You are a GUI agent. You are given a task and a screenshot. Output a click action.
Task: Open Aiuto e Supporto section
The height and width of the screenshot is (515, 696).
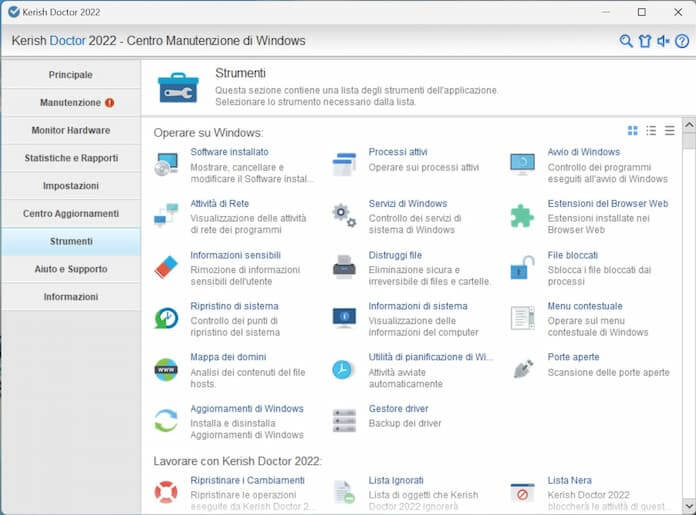[x=71, y=269]
